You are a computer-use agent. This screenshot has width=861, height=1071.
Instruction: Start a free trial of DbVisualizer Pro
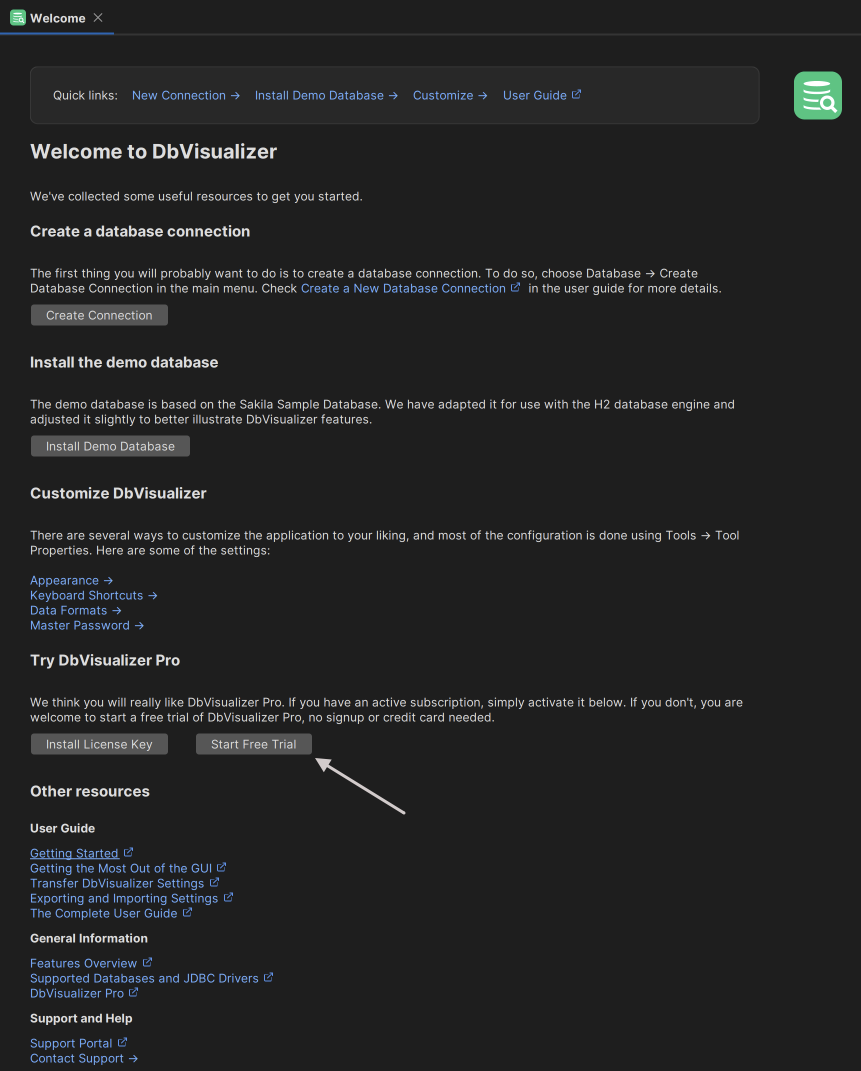(253, 743)
